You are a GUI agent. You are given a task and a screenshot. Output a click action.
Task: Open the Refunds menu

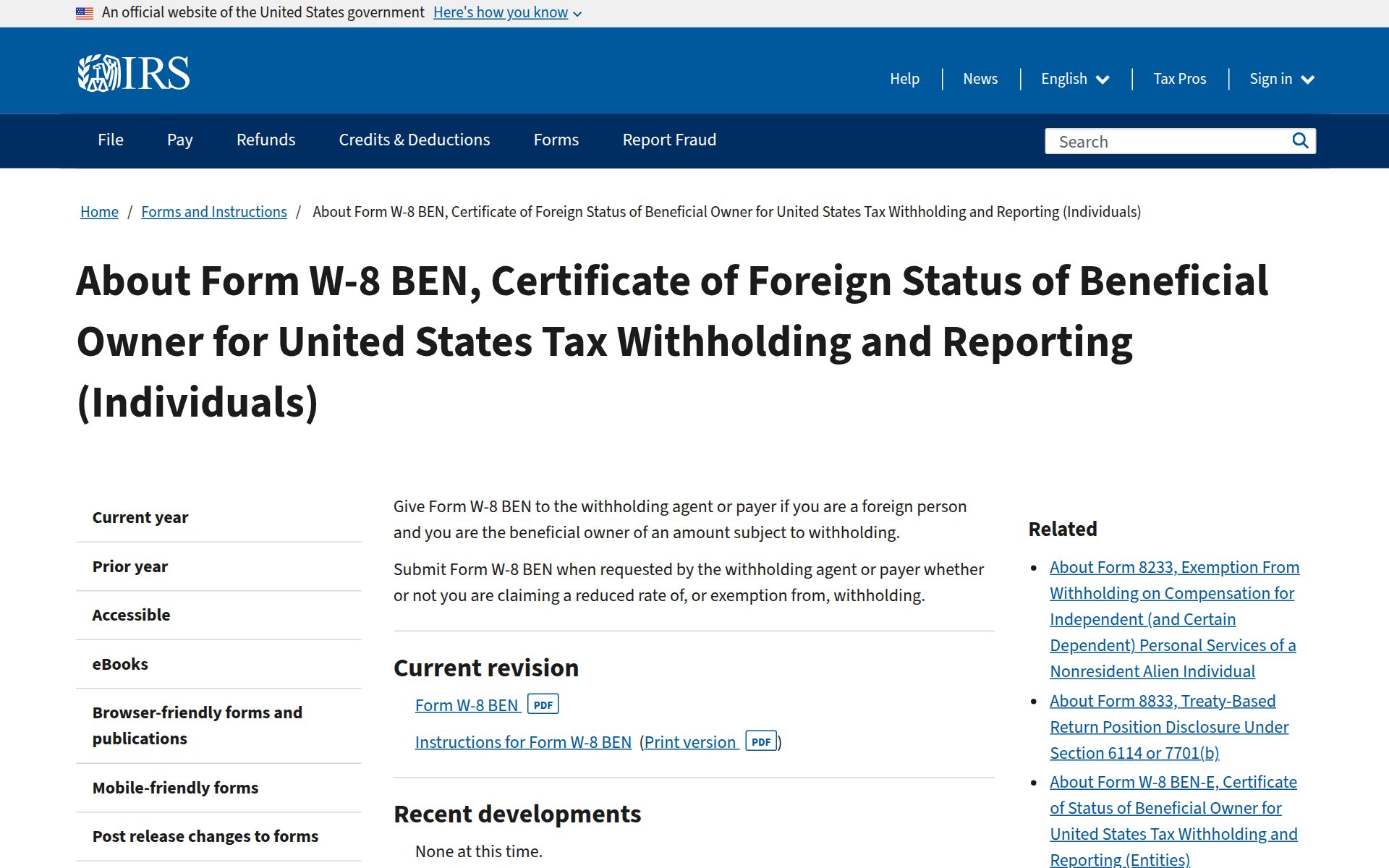(266, 140)
